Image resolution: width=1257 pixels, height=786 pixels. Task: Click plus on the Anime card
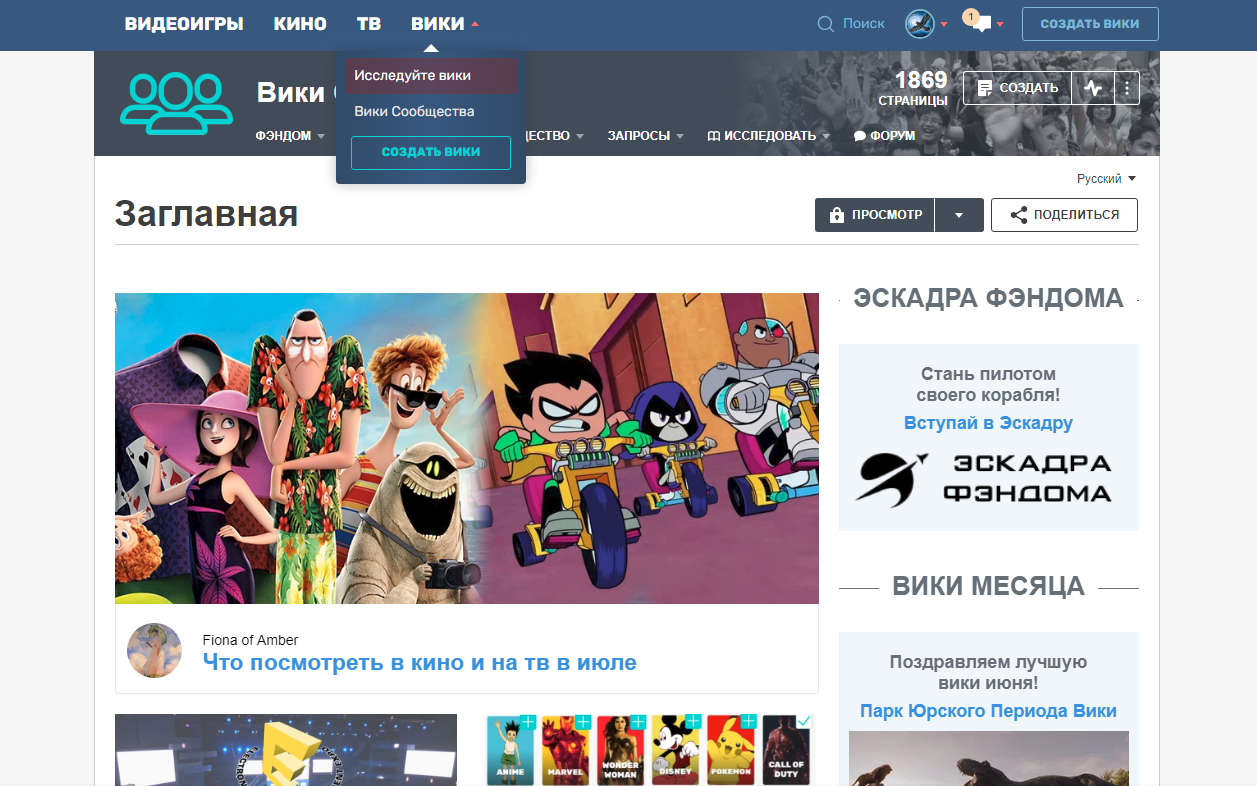(528, 722)
